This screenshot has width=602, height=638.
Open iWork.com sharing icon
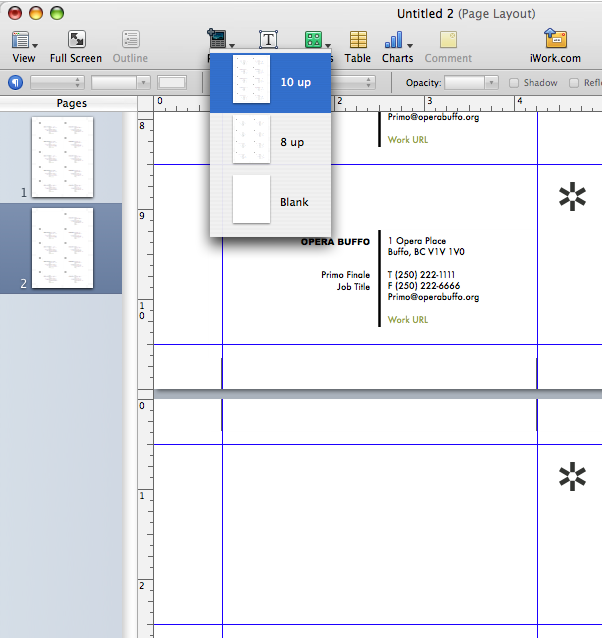[557, 45]
